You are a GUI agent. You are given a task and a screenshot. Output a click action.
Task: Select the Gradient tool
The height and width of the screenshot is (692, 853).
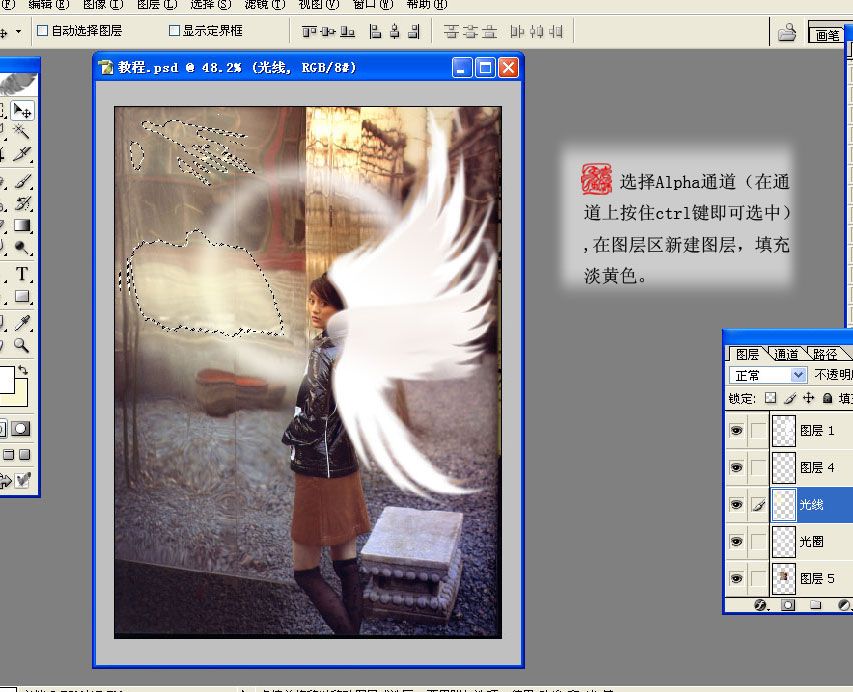22,225
